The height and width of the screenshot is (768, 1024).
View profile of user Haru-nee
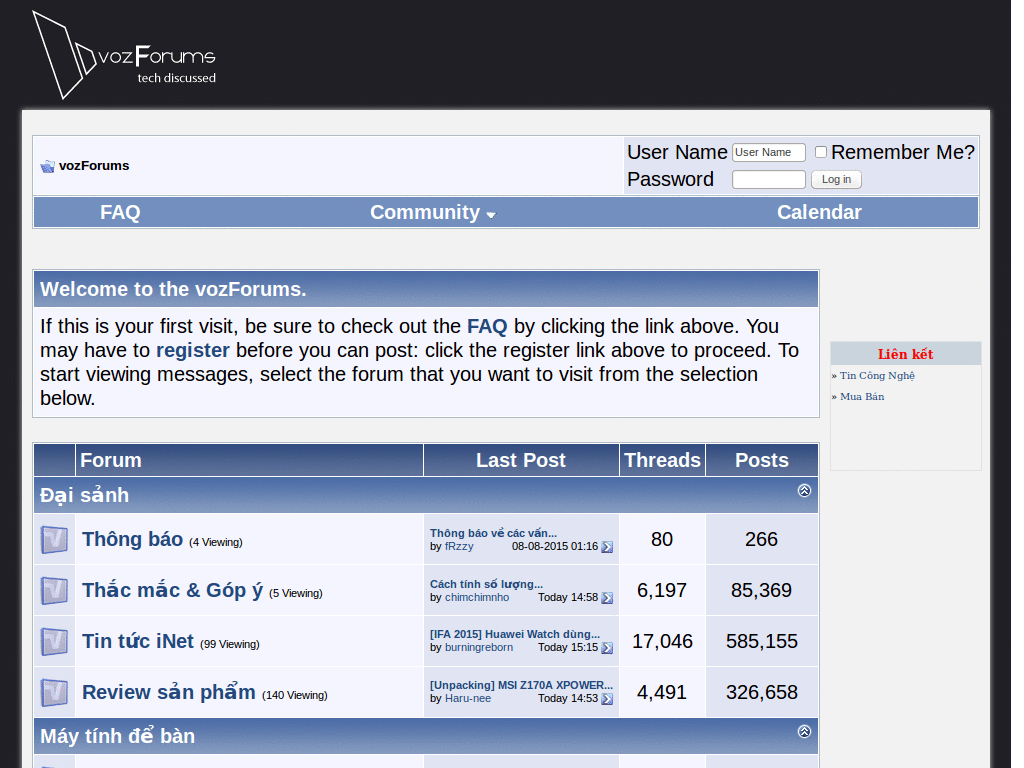click(x=468, y=698)
